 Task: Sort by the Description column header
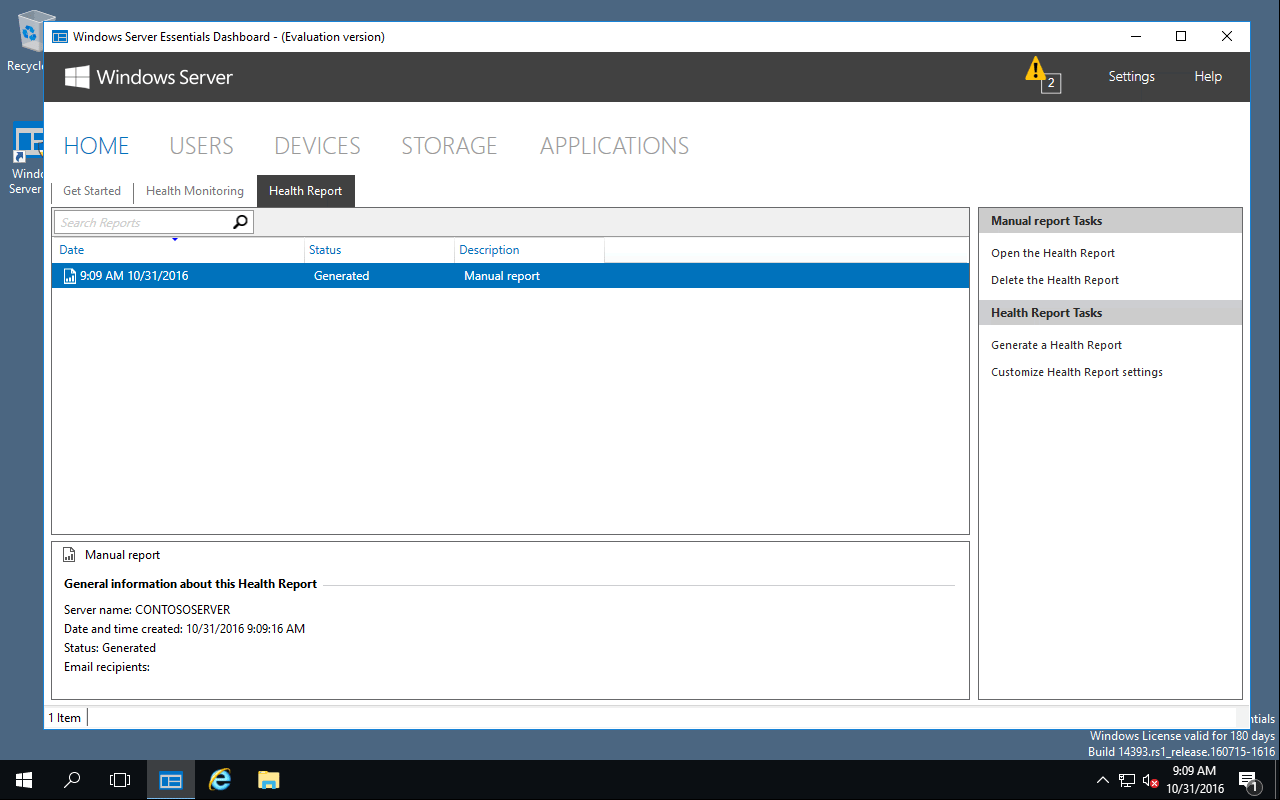(x=529, y=250)
